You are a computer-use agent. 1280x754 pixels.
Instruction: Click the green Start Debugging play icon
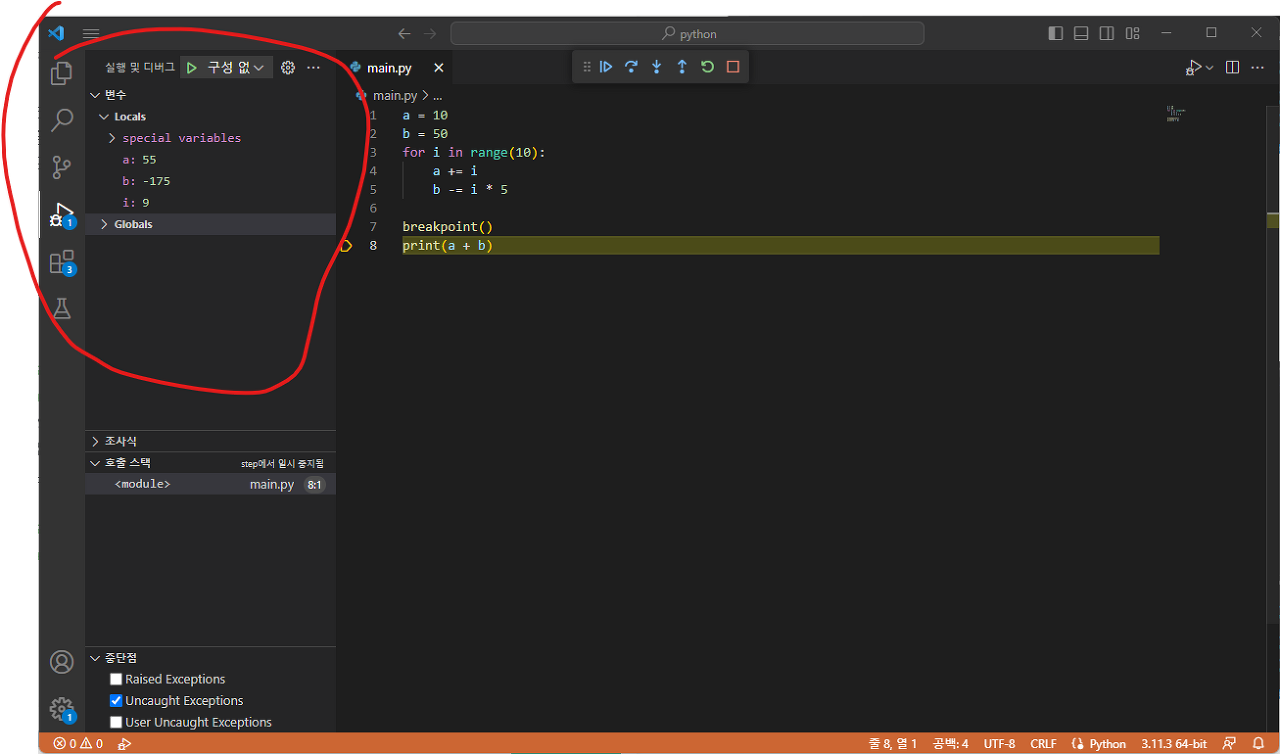pyautogui.click(x=192, y=67)
